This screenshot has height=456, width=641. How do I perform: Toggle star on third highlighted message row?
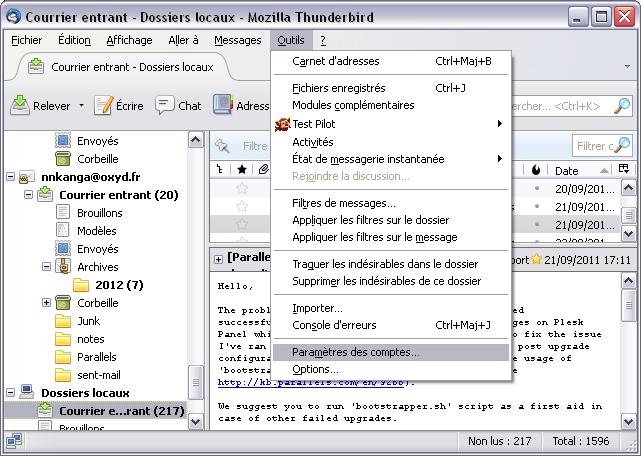[242, 224]
